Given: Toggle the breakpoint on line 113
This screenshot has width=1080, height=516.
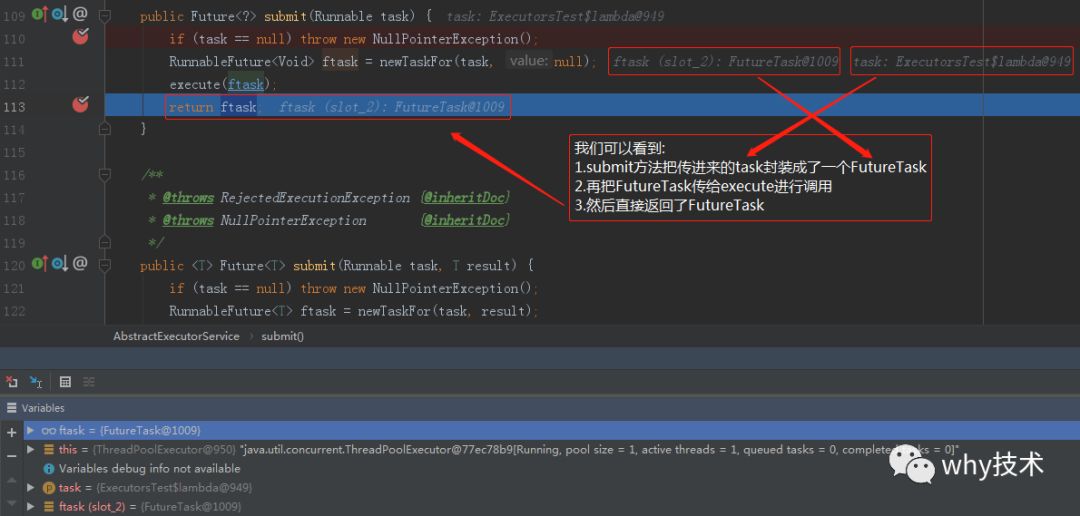Looking at the screenshot, I should tap(81, 104).
